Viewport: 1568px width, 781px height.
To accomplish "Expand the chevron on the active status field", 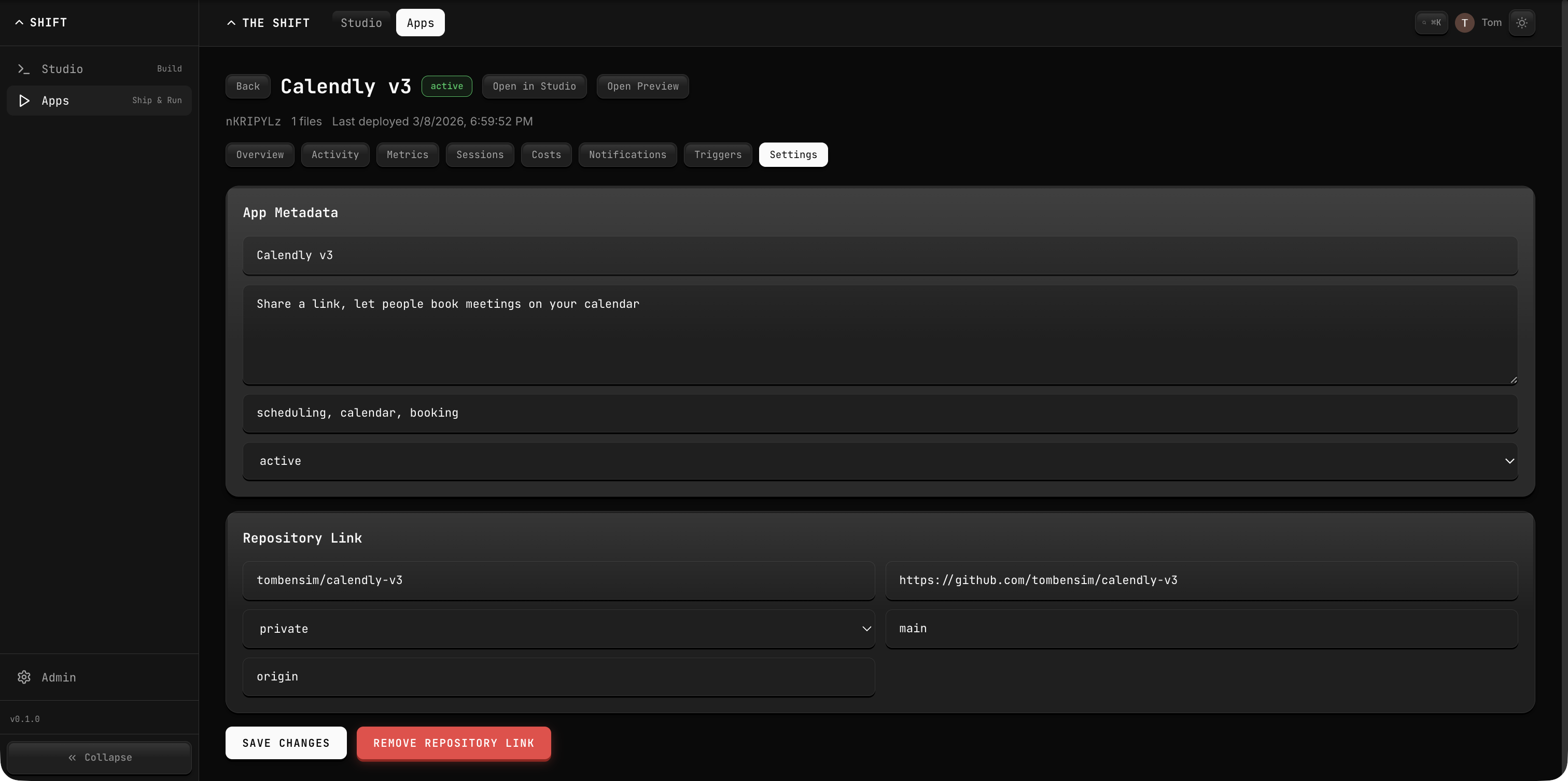I will (x=1509, y=461).
